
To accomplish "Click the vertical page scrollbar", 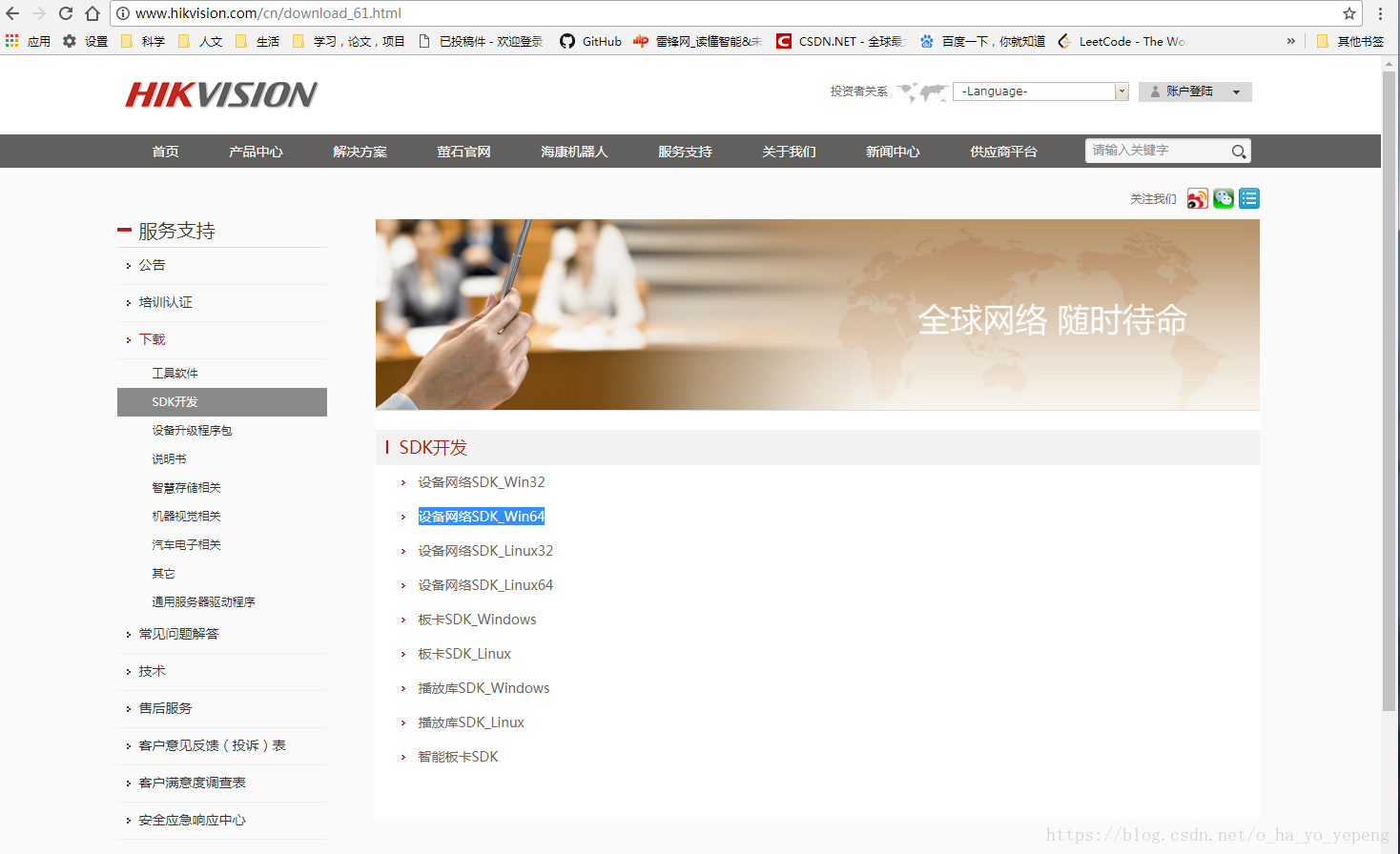I will point(1389,391).
